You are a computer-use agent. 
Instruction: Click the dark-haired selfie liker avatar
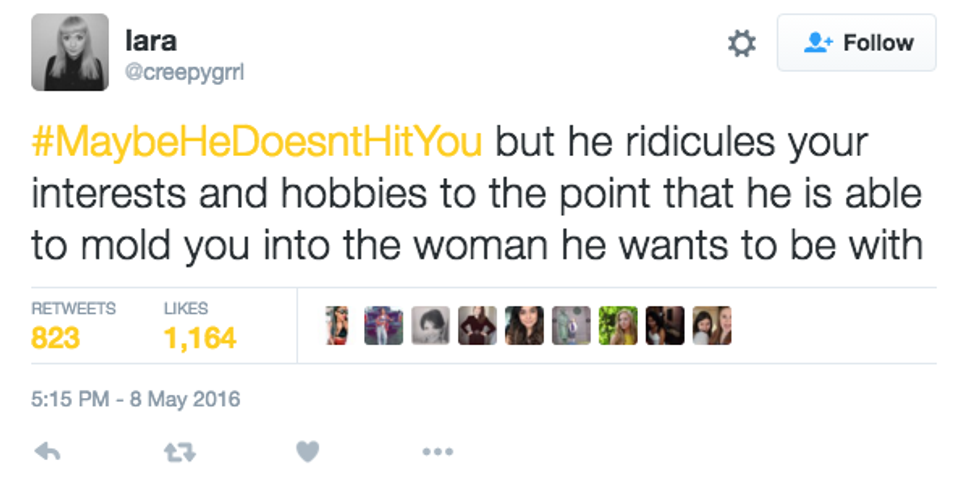pyautogui.click(x=525, y=325)
